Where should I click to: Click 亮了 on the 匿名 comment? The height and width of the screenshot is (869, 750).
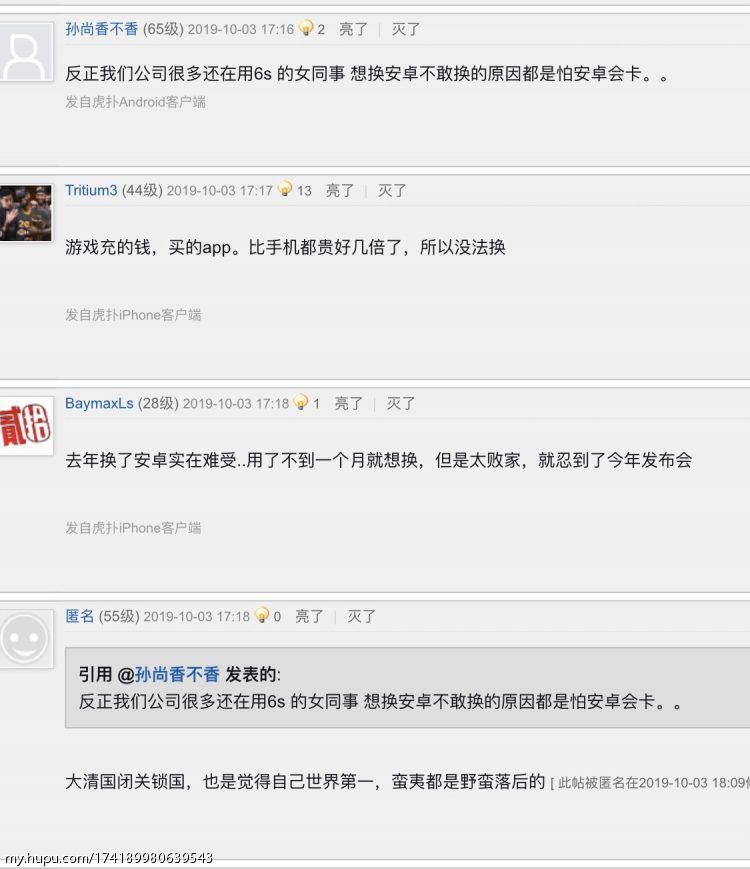tap(309, 616)
